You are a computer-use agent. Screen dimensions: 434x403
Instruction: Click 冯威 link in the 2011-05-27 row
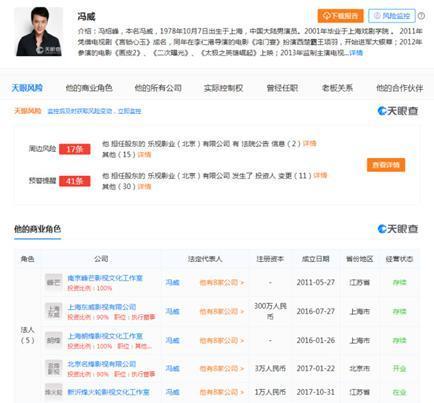(x=173, y=282)
